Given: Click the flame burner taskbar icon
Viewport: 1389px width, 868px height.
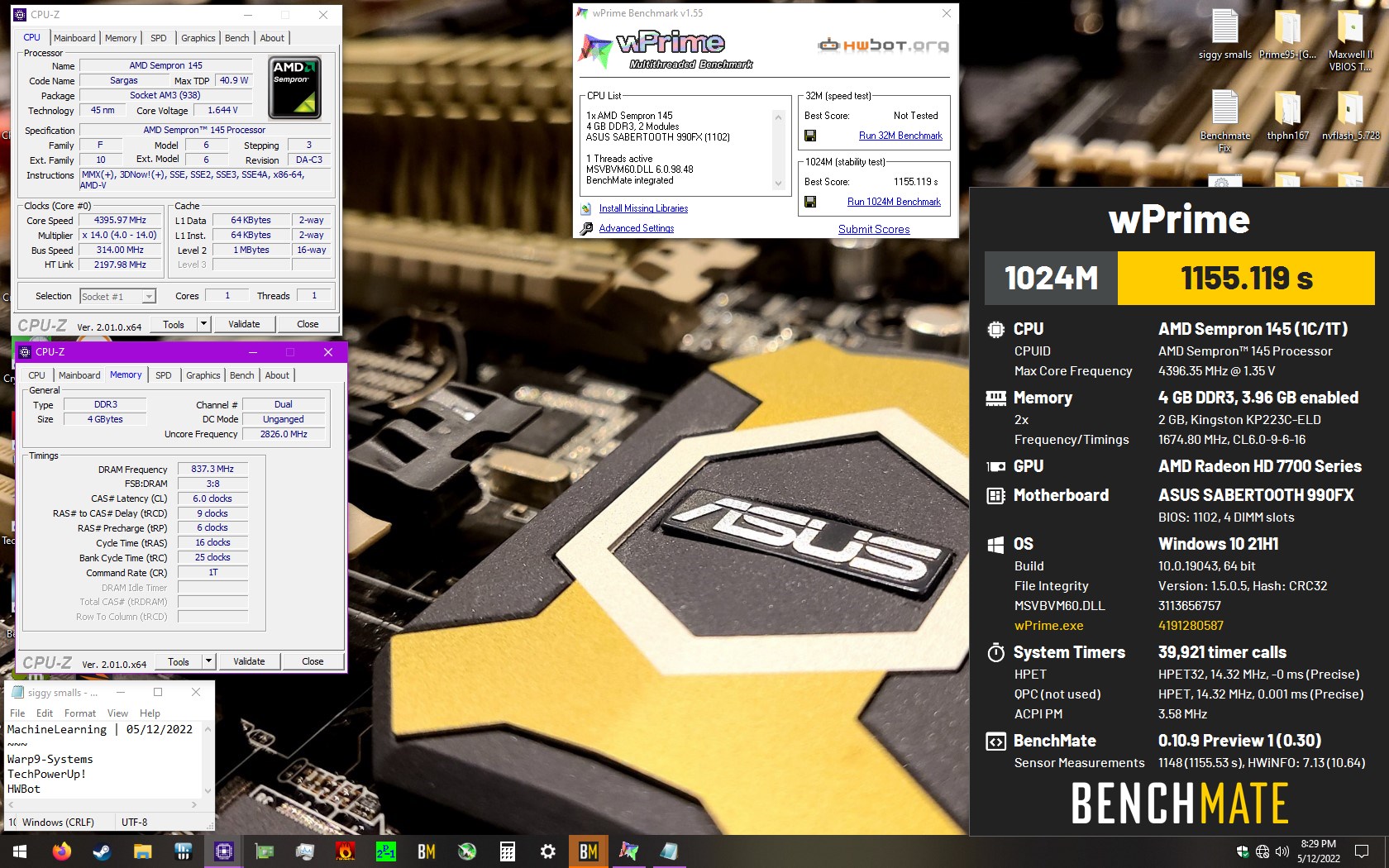Looking at the screenshot, I should [346, 851].
